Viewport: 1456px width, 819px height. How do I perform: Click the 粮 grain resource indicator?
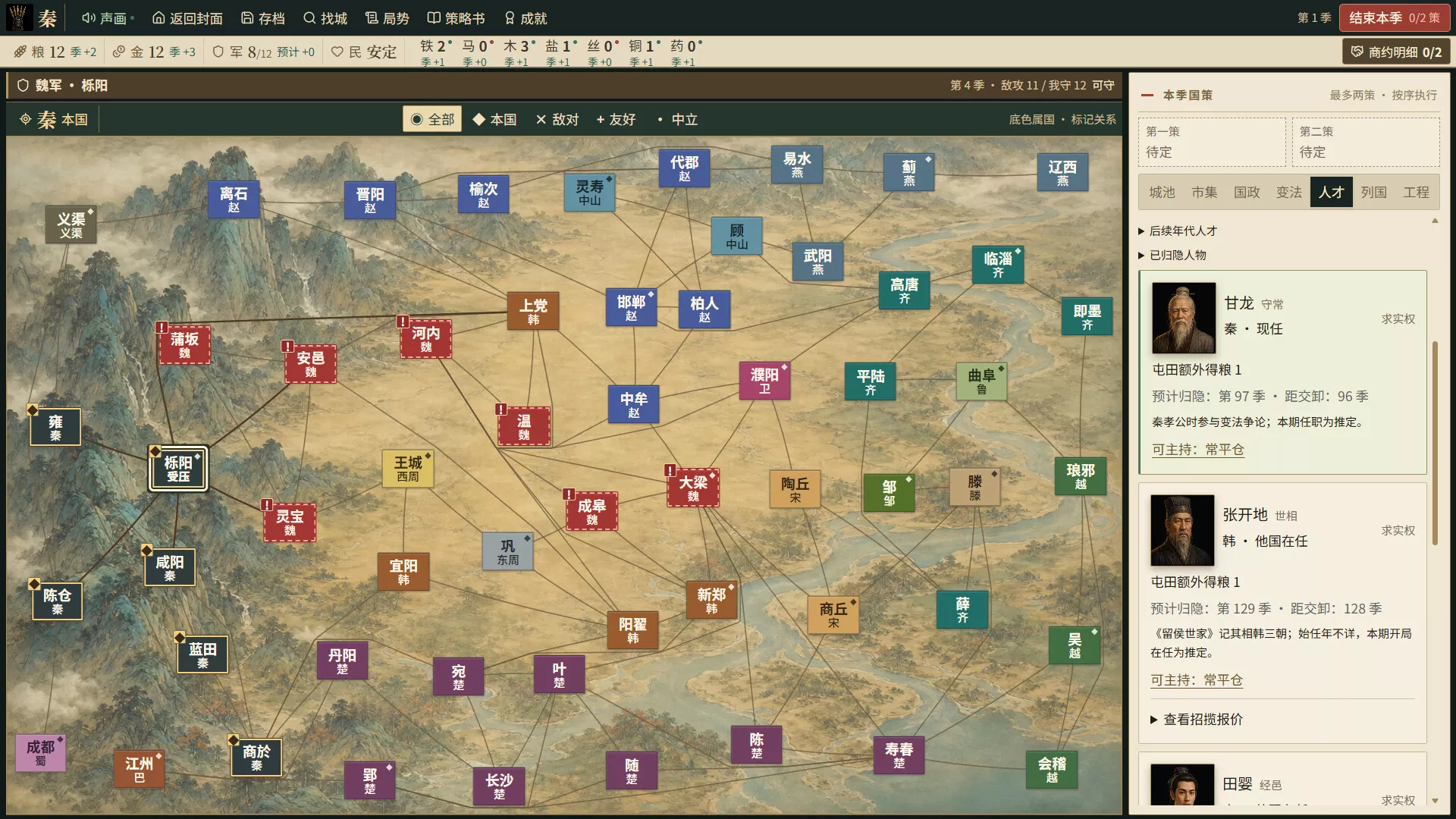pyautogui.click(x=55, y=52)
